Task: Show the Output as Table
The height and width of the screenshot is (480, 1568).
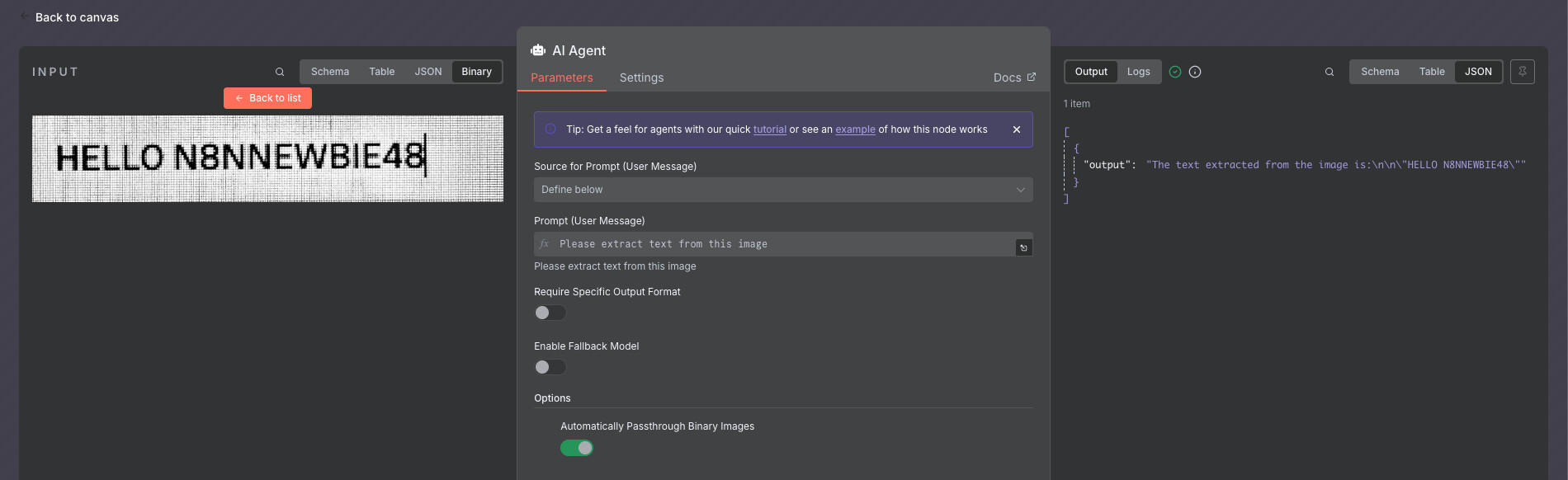Action: pos(1432,72)
